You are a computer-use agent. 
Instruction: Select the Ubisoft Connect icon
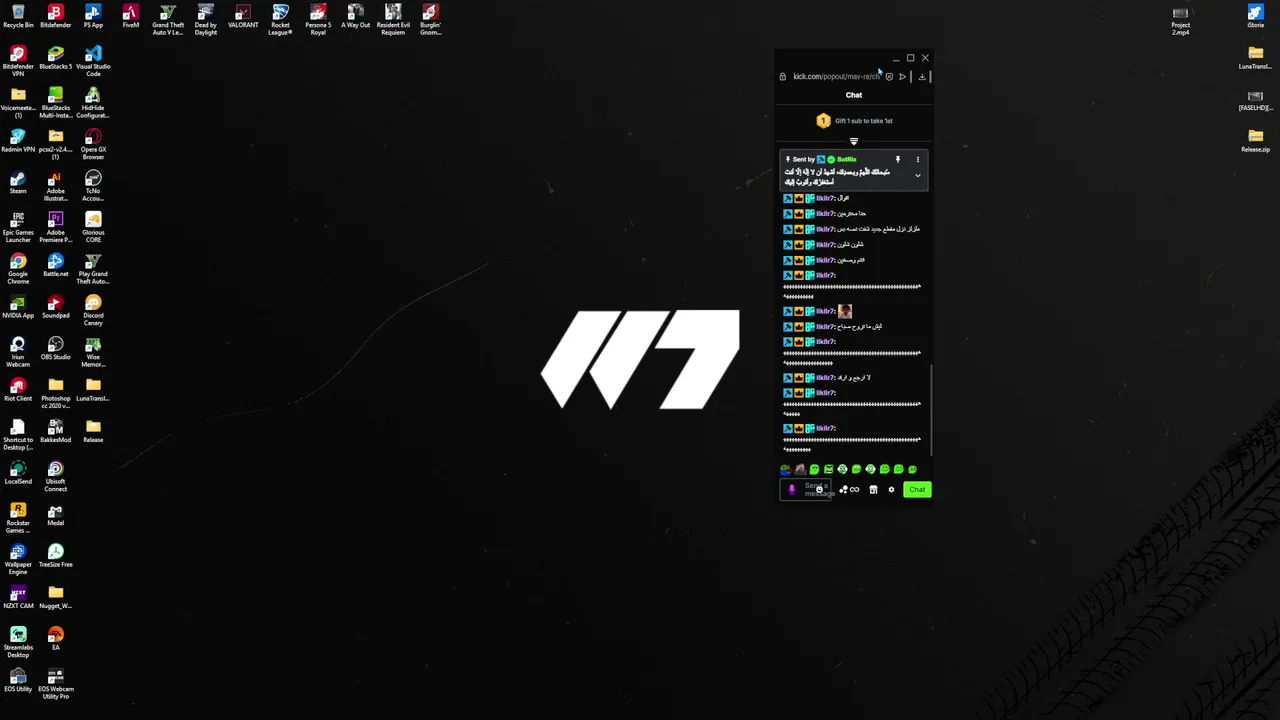tap(55, 477)
